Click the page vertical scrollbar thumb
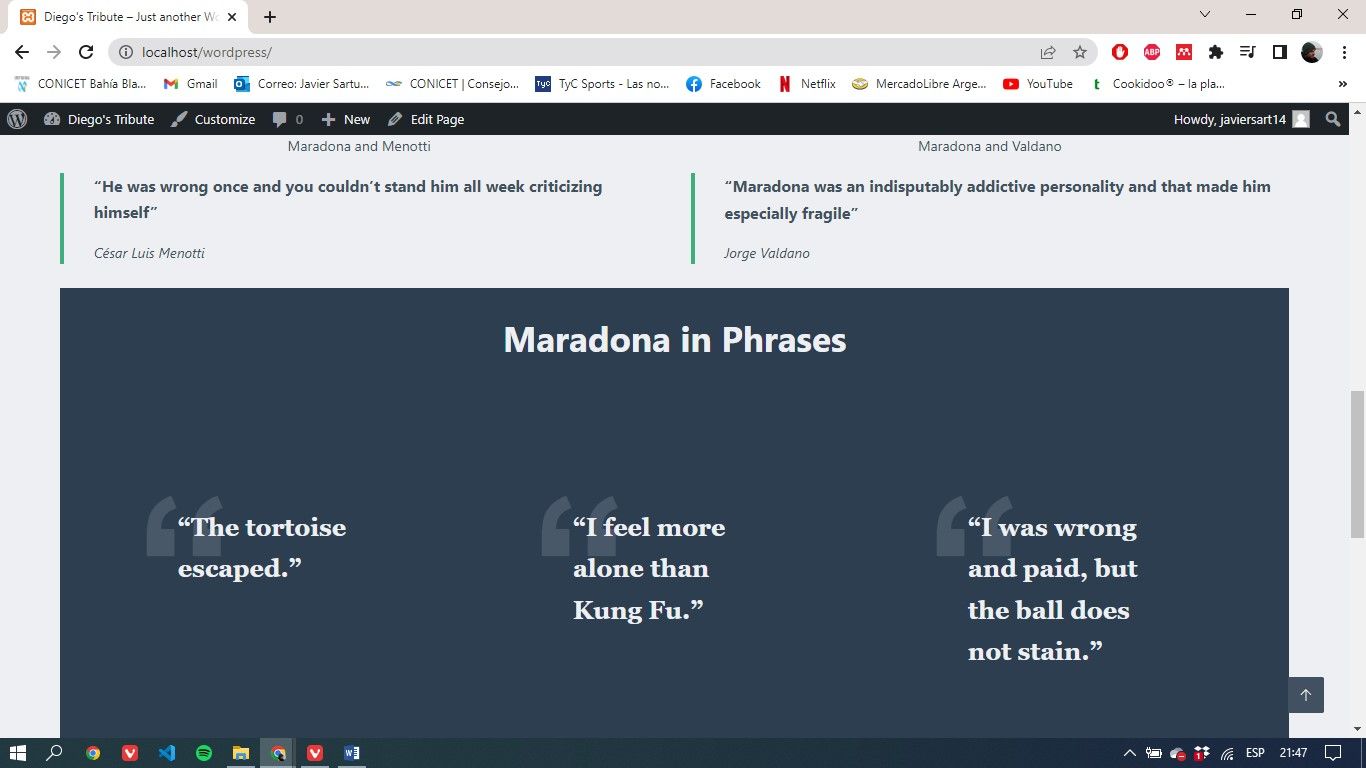This screenshot has width=1366, height=768. [1357, 463]
